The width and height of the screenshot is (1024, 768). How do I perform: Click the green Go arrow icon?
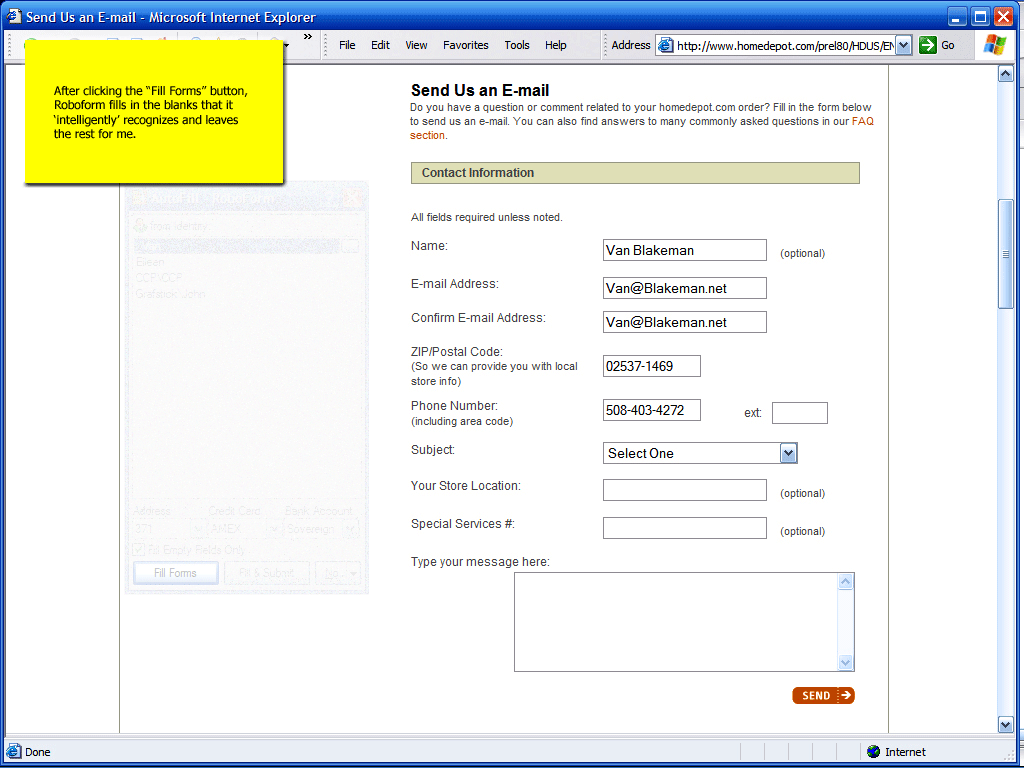coord(928,45)
